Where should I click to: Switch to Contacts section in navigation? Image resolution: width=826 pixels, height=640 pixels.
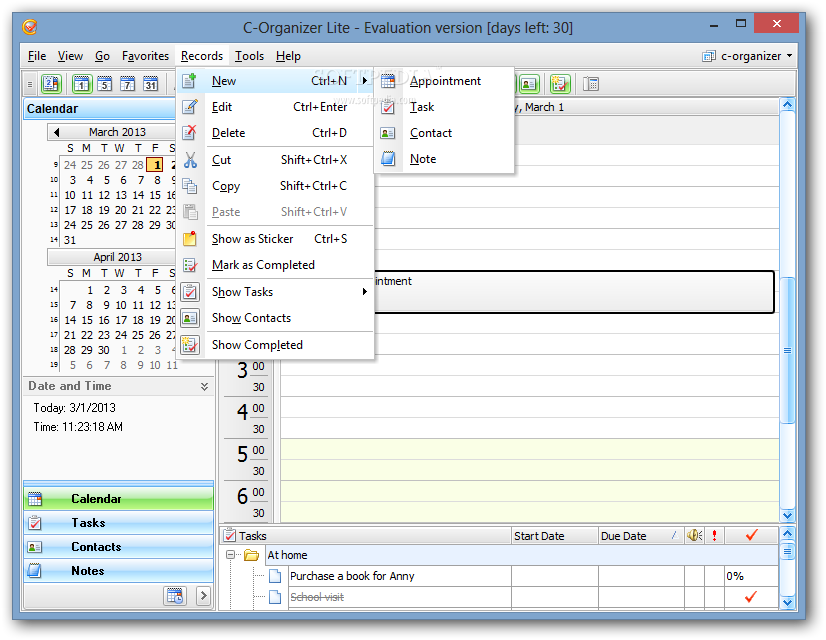tap(119, 547)
